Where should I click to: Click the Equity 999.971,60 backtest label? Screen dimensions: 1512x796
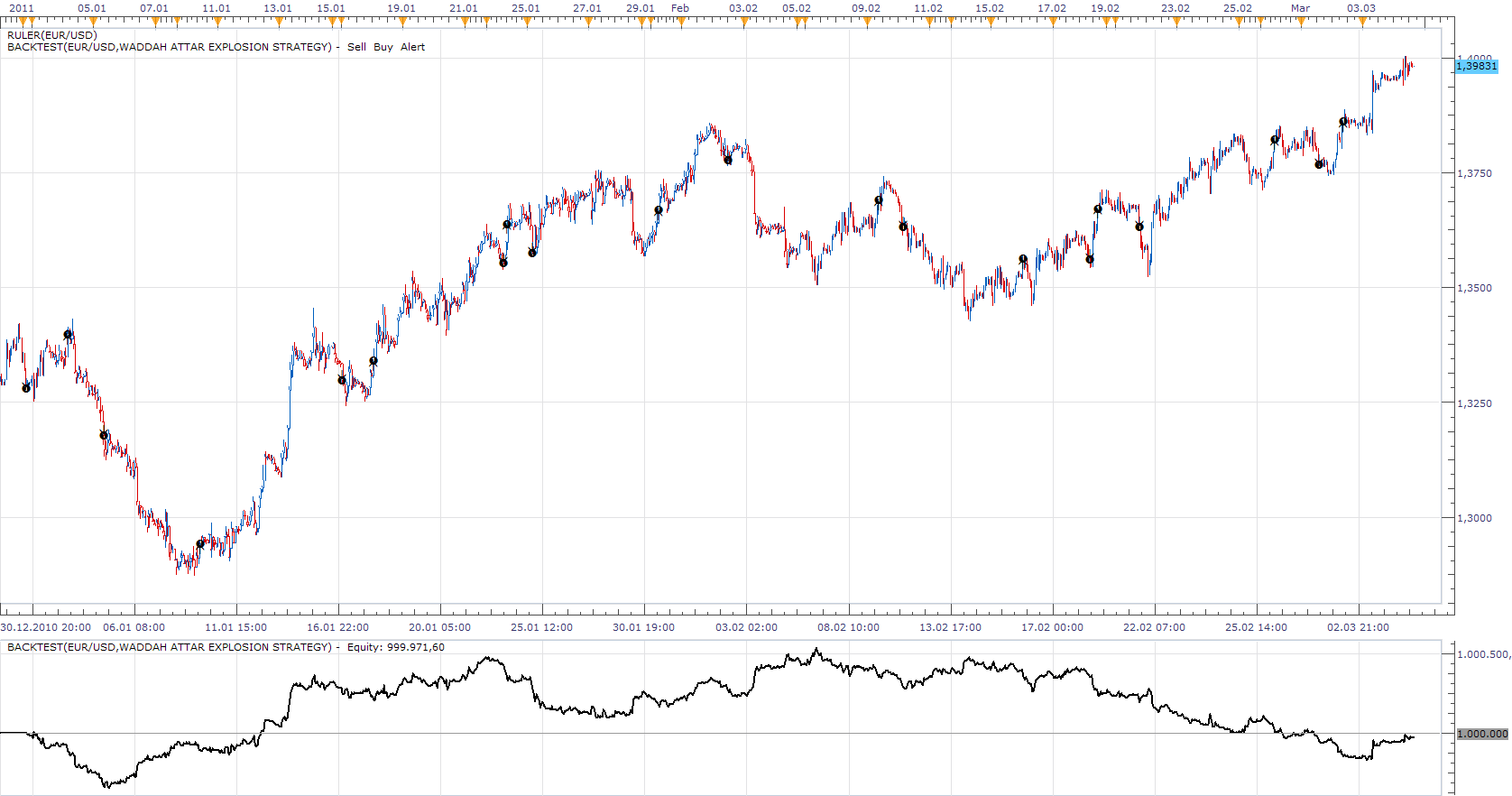point(396,647)
